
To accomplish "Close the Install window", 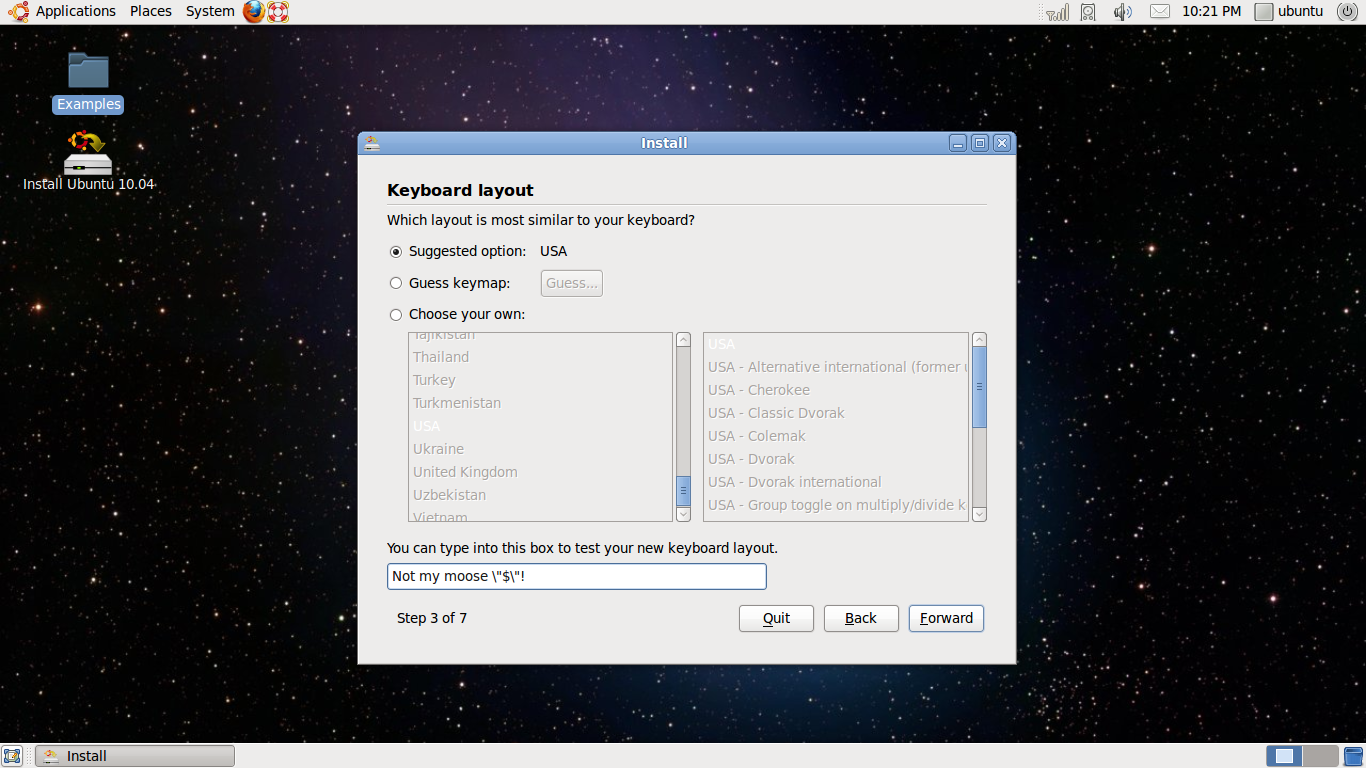I will [x=1002, y=143].
